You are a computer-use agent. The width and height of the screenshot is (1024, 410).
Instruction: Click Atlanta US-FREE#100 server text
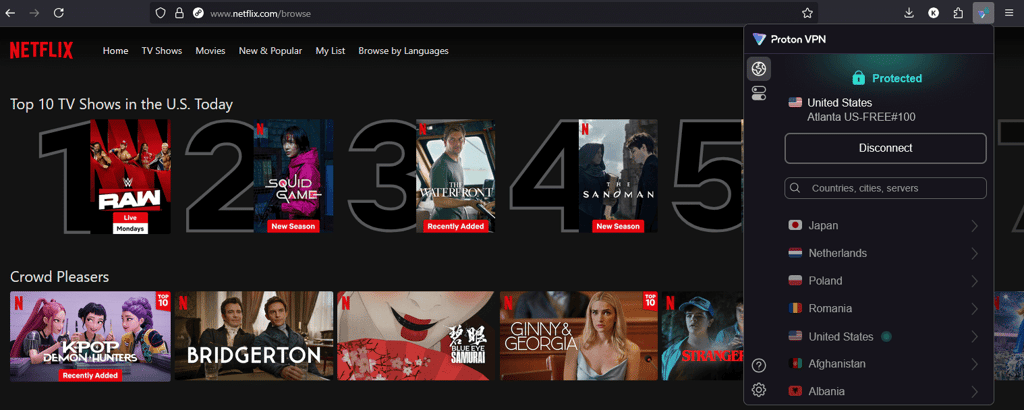point(861,117)
